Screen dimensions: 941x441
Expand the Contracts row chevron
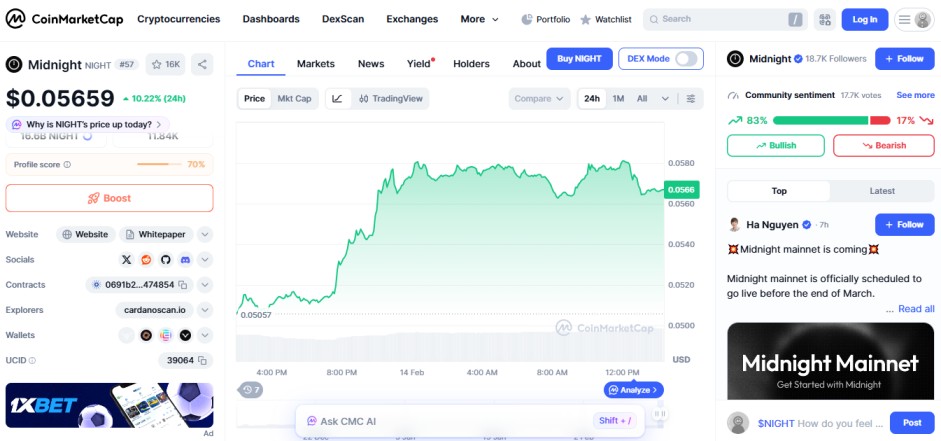tap(205, 285)
